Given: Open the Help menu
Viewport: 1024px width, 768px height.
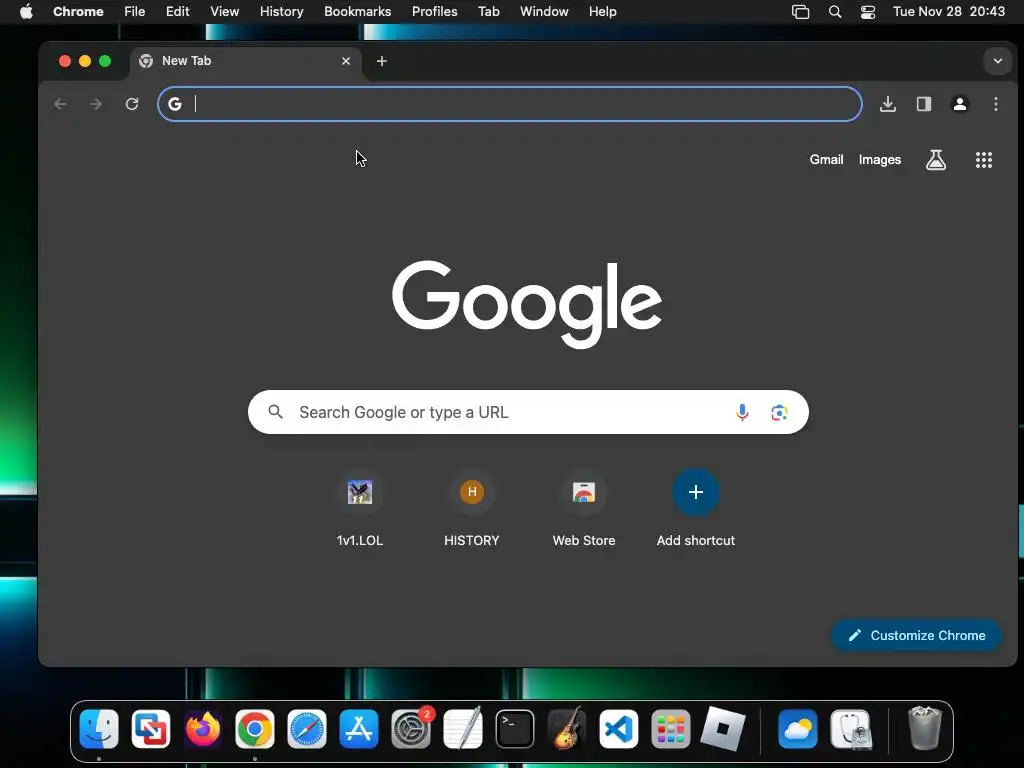Looking at the screenshot, I should pyautogui.click(x=602, y=11).
